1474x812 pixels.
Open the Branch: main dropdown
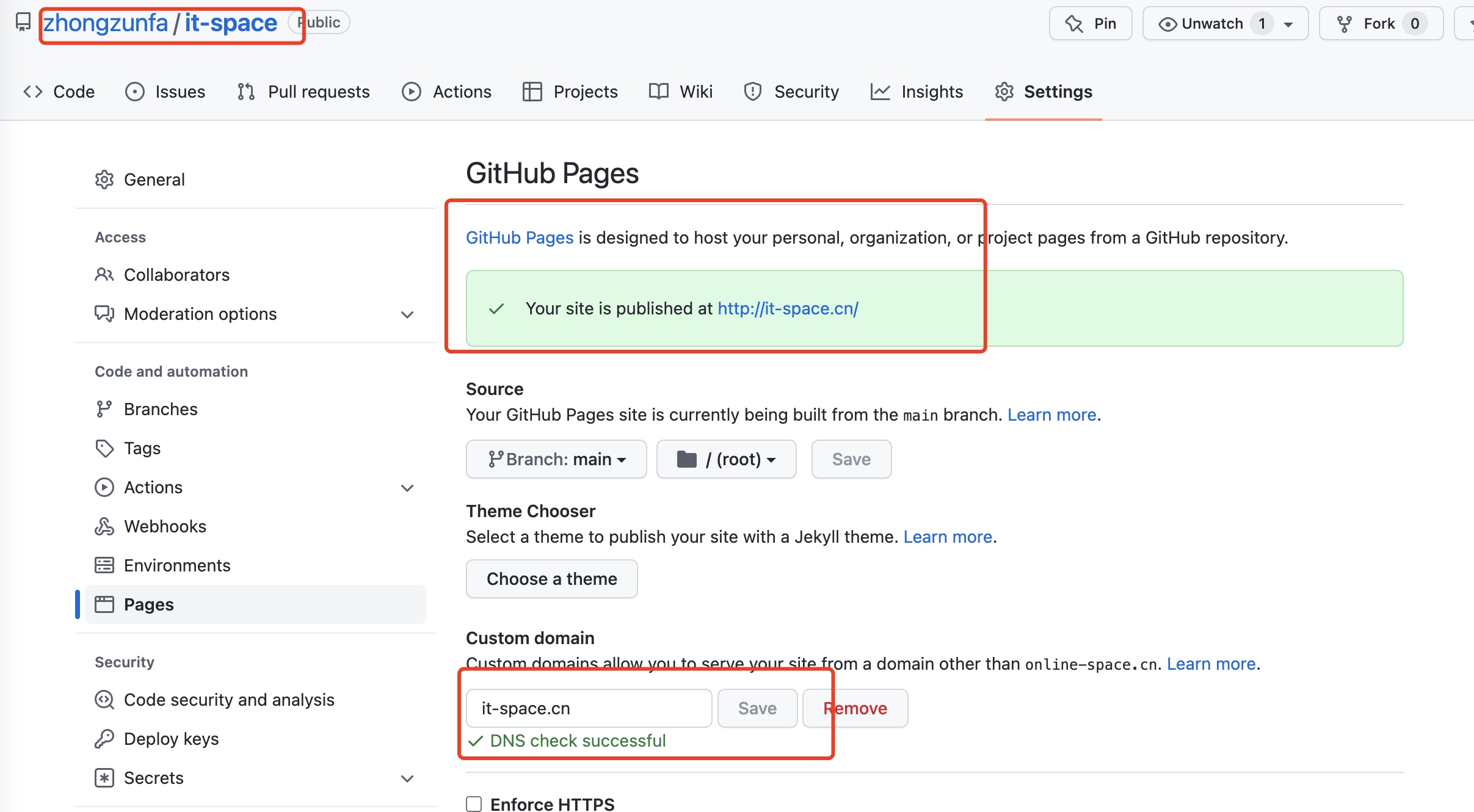[556, 459]
